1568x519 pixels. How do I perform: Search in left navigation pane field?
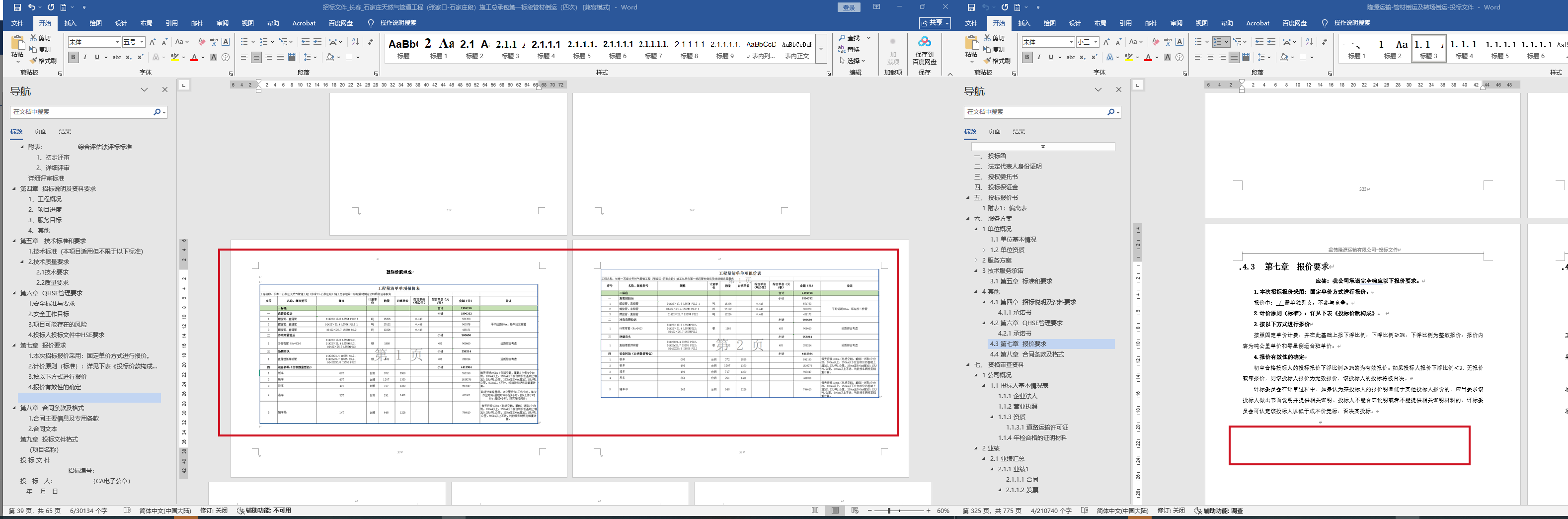81,112
